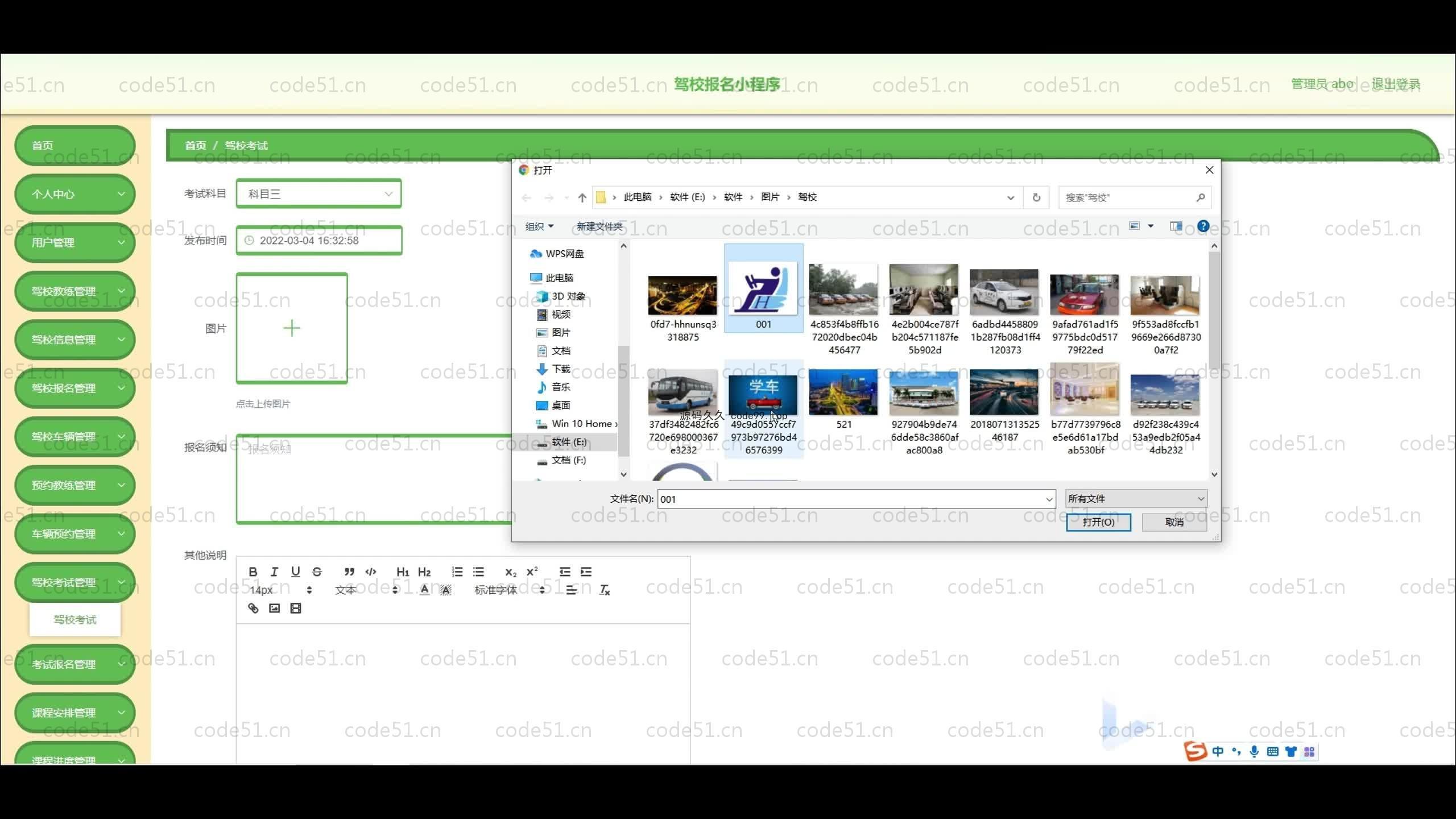
Task: Insert a hyperlink in the editor
Action: pos(253,608)
